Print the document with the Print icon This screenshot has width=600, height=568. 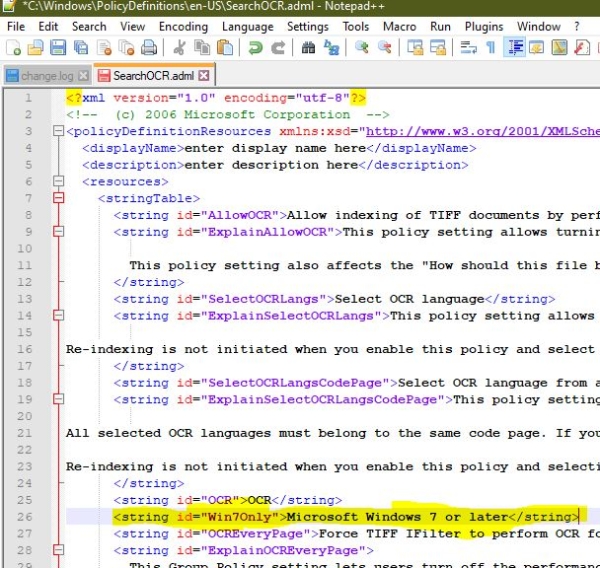pyautogui.click(x=149, y=48)
